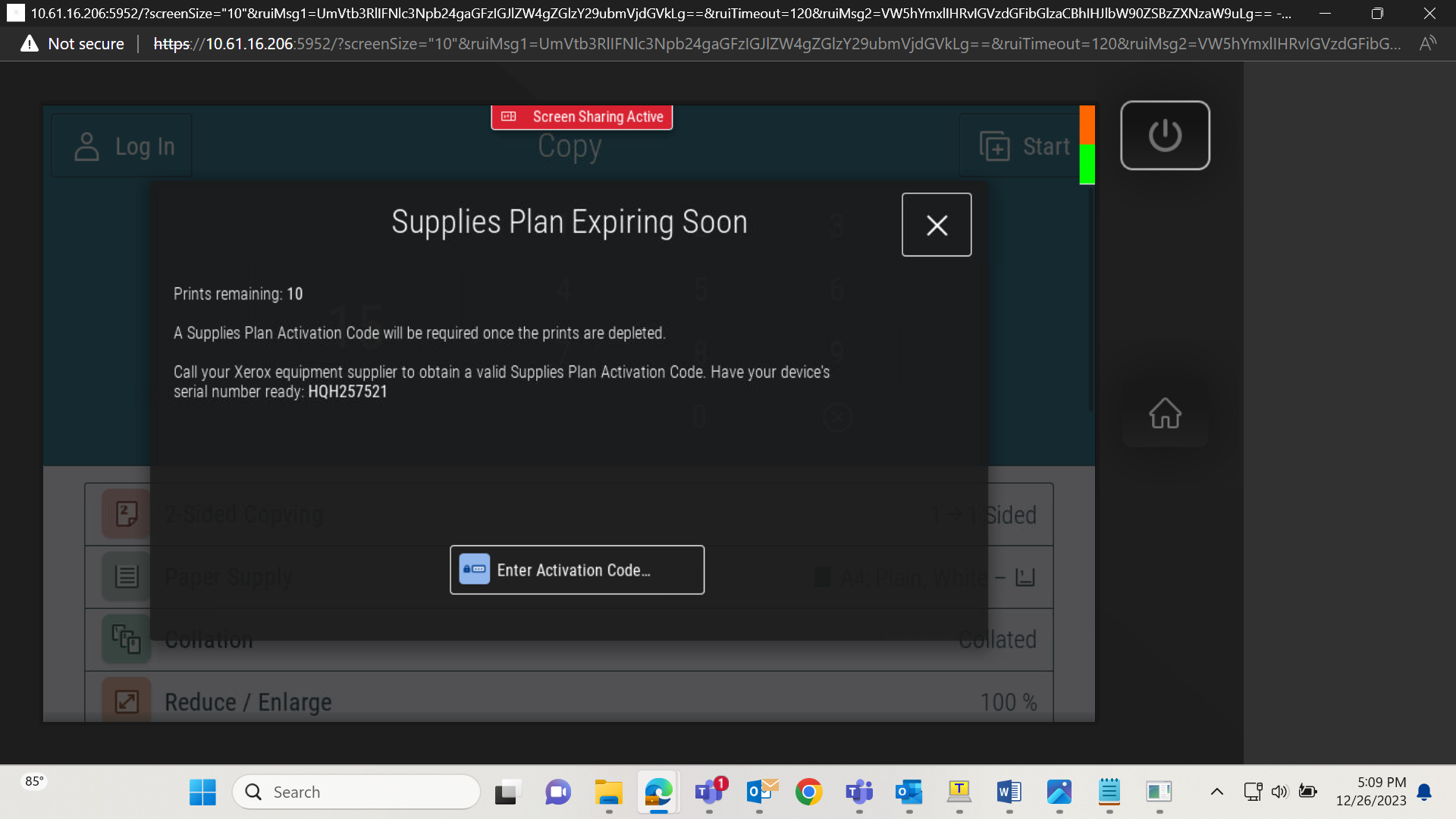The width and height of the screenshot is (1456, 819).
Task: Open File Explorer from the taskbar
Action: tap(608, 792)
